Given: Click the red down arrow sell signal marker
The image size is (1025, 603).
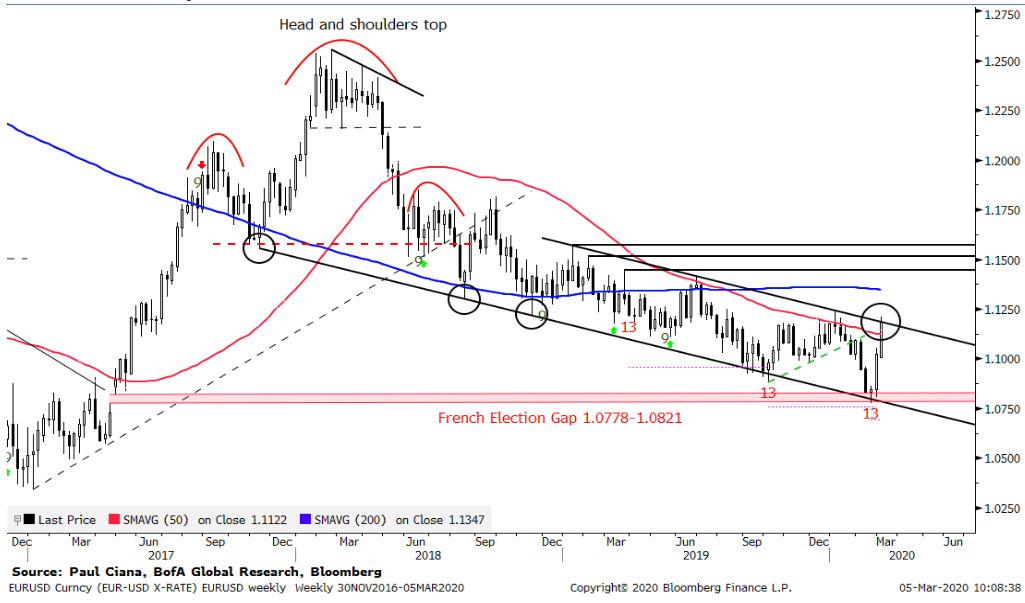Looking at the screenshot, I should (x=202, y=166).
